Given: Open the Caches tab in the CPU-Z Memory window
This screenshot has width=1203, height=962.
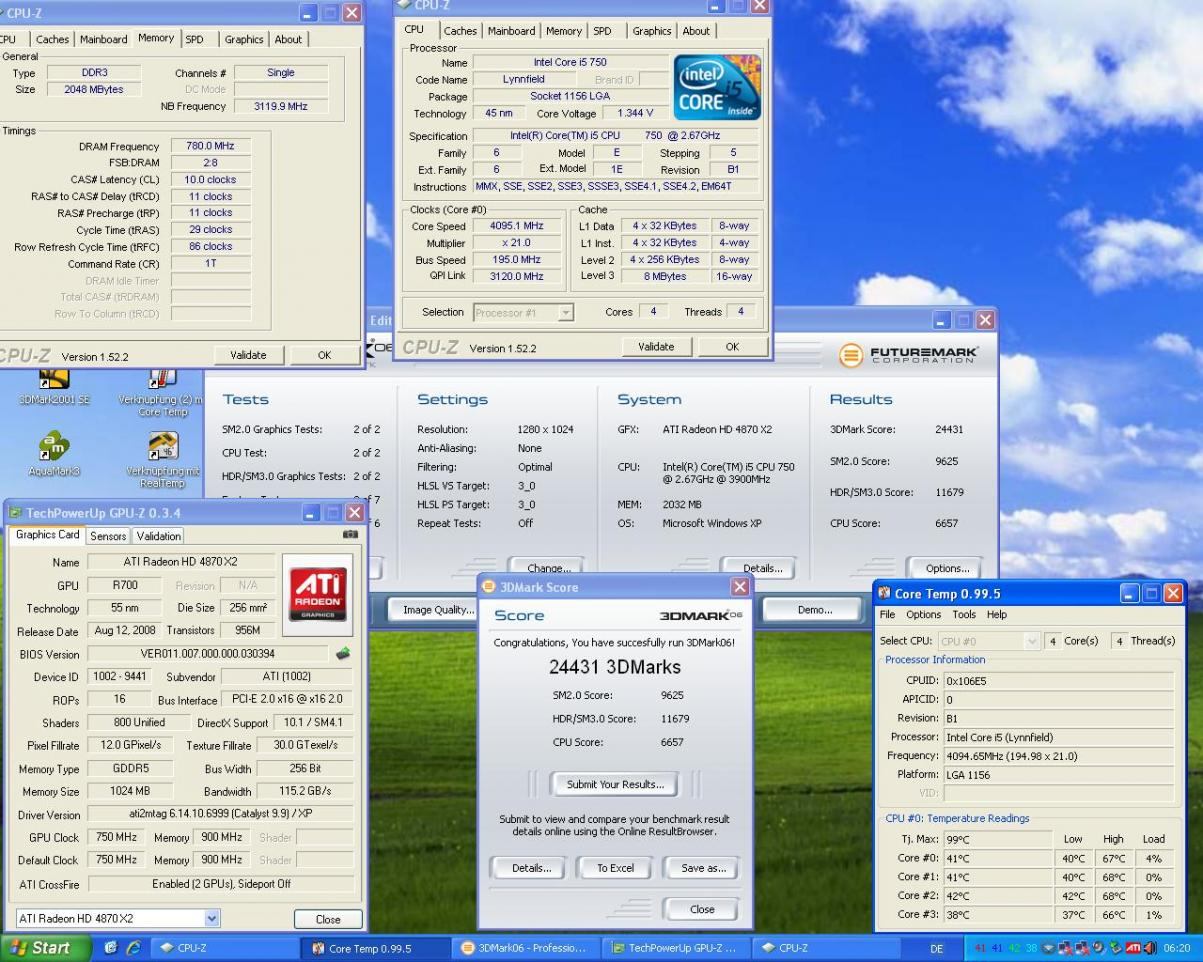Looking at the screenshot, I should click(x=52, y=39).
